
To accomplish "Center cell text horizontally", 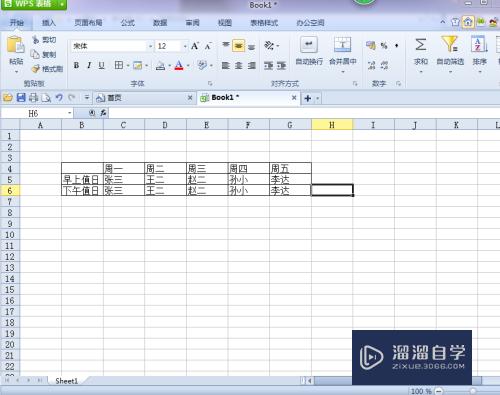I will [238, 66].
